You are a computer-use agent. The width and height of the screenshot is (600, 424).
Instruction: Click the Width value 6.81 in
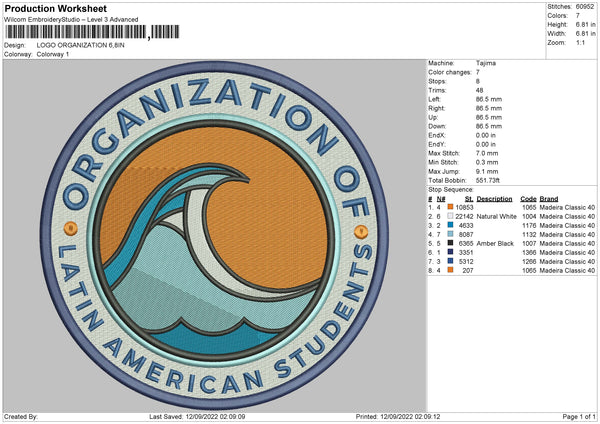click(585, 34)
